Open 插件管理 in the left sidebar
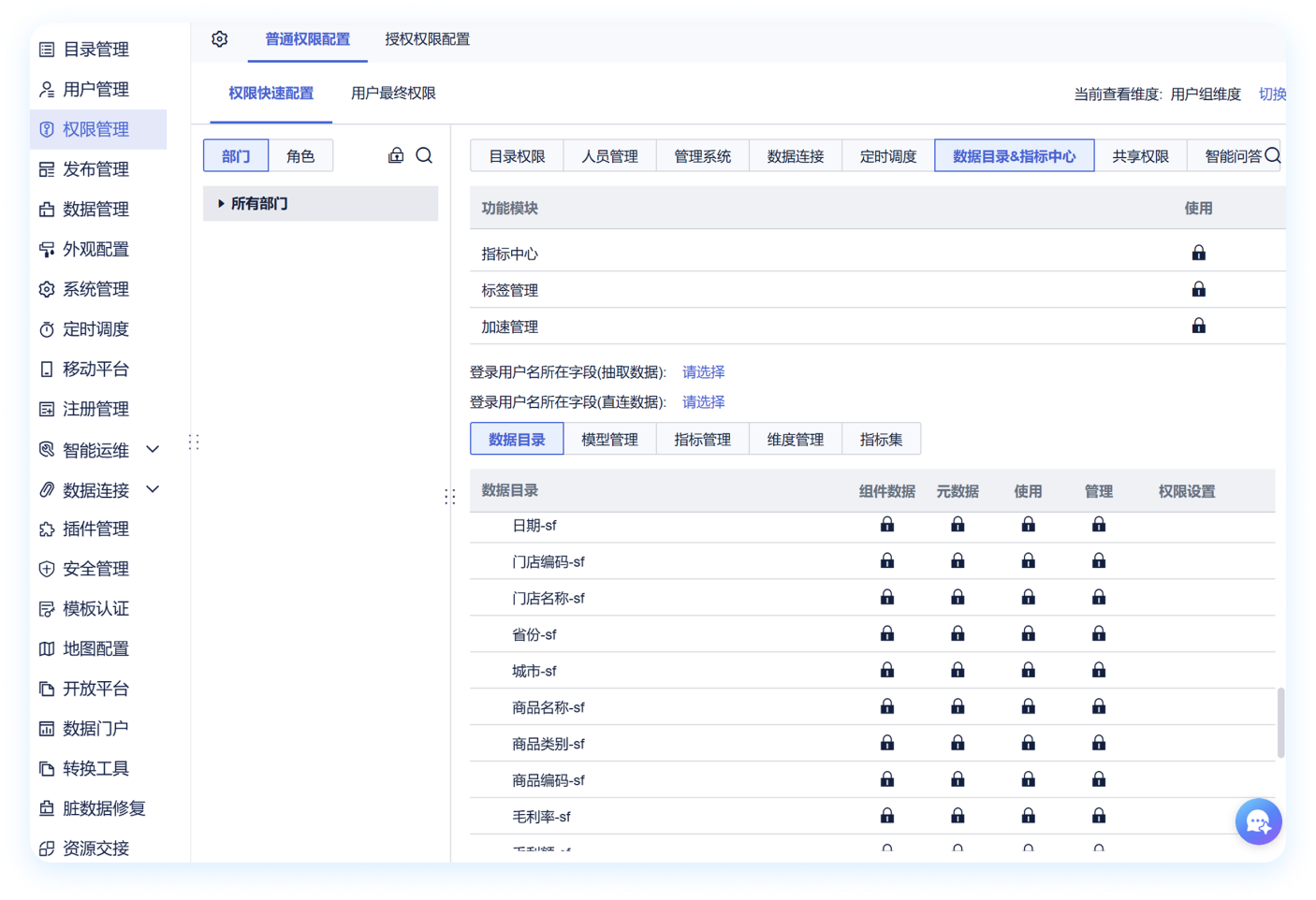 click(x=95, y=530)
